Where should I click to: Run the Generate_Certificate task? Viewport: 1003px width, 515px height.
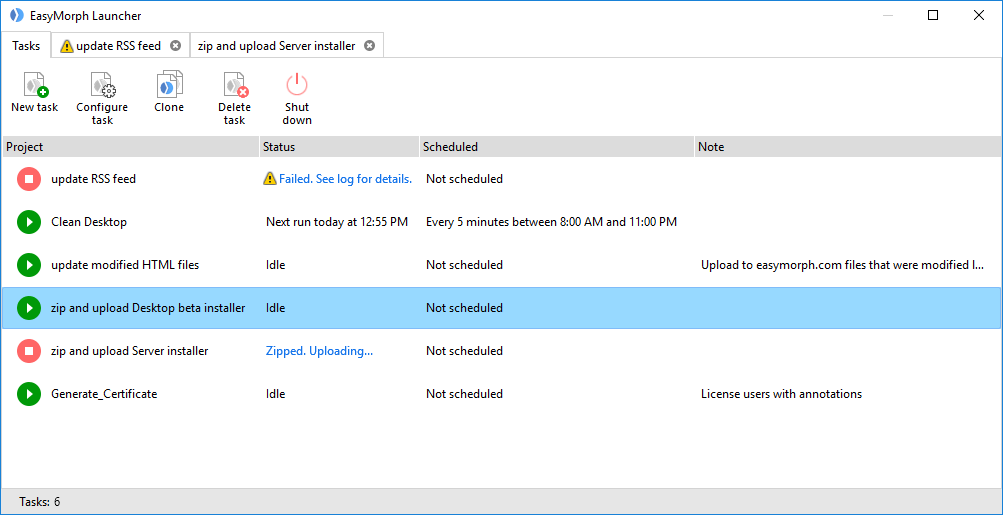click(29, 393)
